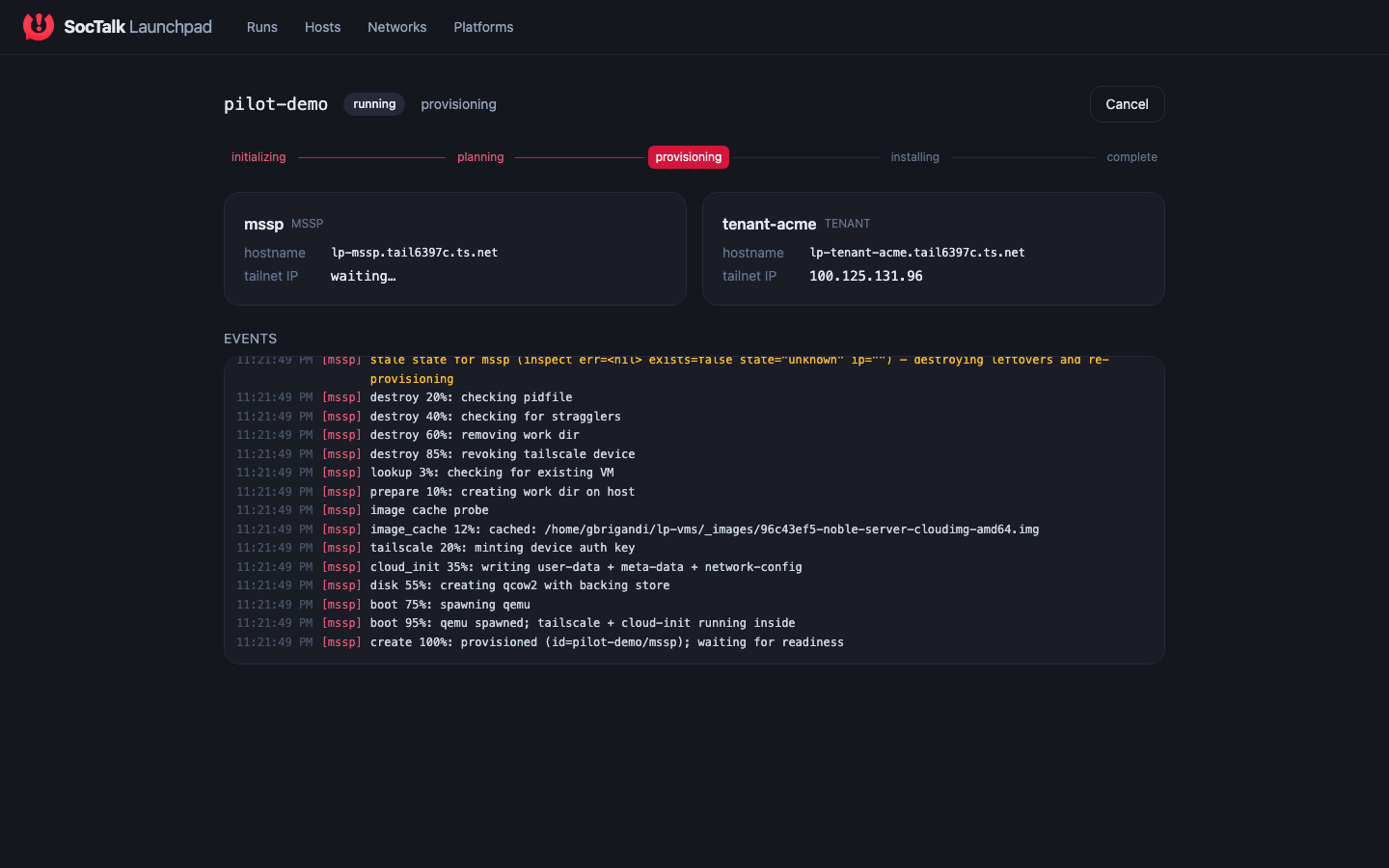Click log line tailscale 20%: minting auth key
The height and width of the screenshot is (868, 1389).
(x=694, y=548)
